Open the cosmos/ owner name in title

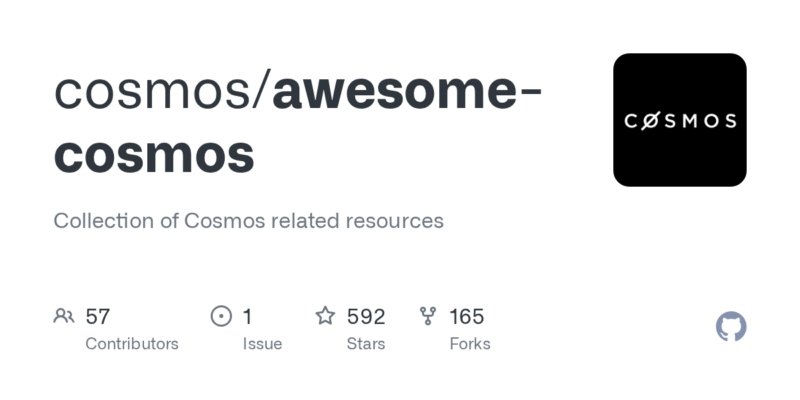[x=163, y=91]
